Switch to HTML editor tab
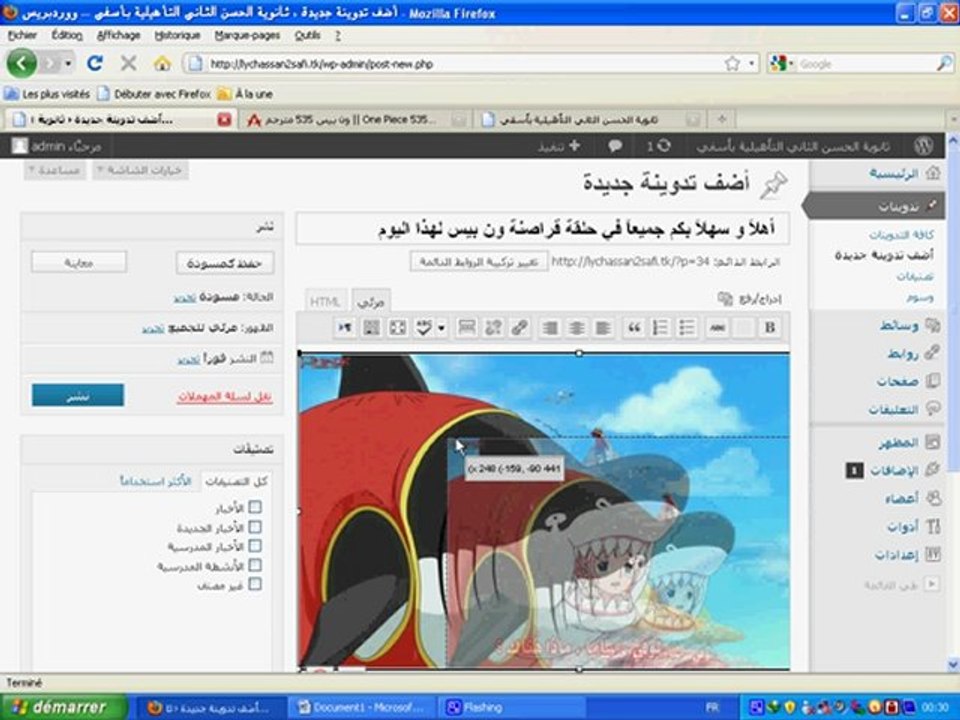 click(x=325, y=301)
